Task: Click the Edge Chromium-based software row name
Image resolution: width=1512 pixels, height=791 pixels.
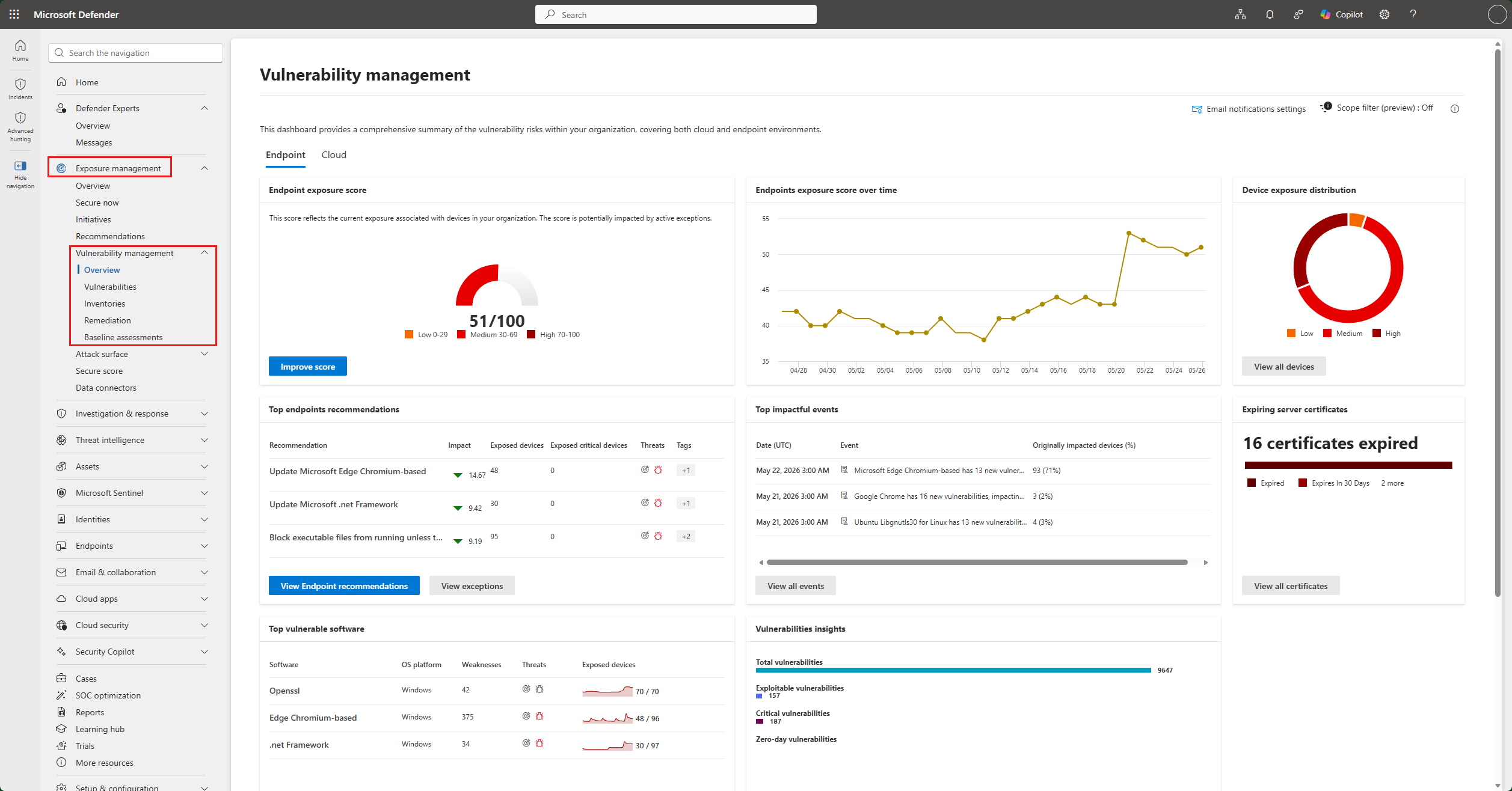Action: (313, 718)
